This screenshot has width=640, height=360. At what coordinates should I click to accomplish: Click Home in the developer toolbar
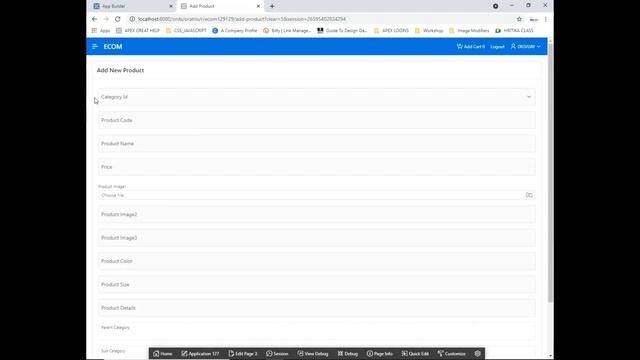[x=162, y=353]
